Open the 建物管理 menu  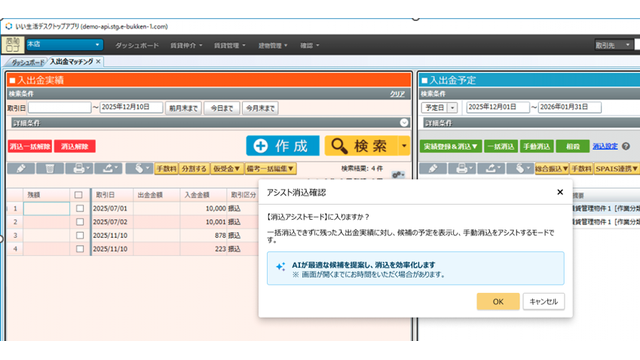(273, 45)
